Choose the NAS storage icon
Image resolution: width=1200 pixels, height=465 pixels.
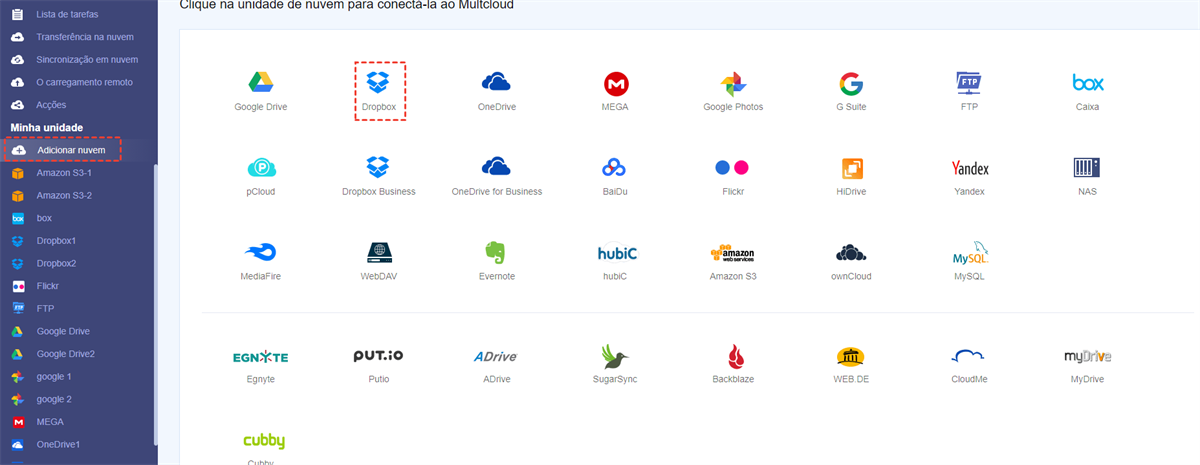coord(1087,167)
